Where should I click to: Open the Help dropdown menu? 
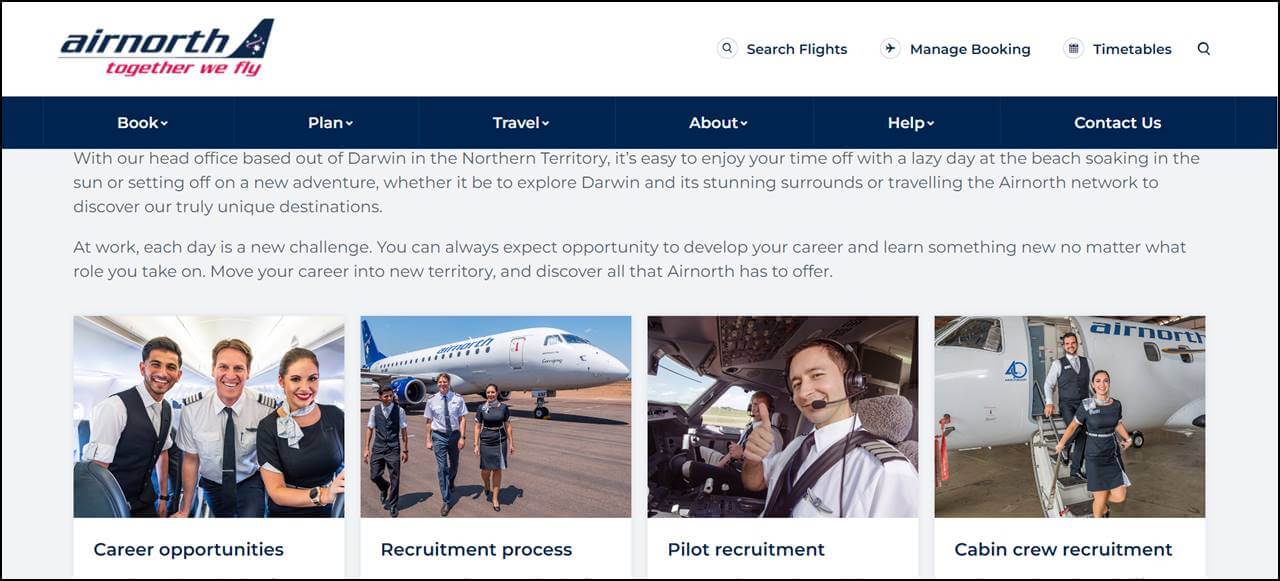(910, 123)
